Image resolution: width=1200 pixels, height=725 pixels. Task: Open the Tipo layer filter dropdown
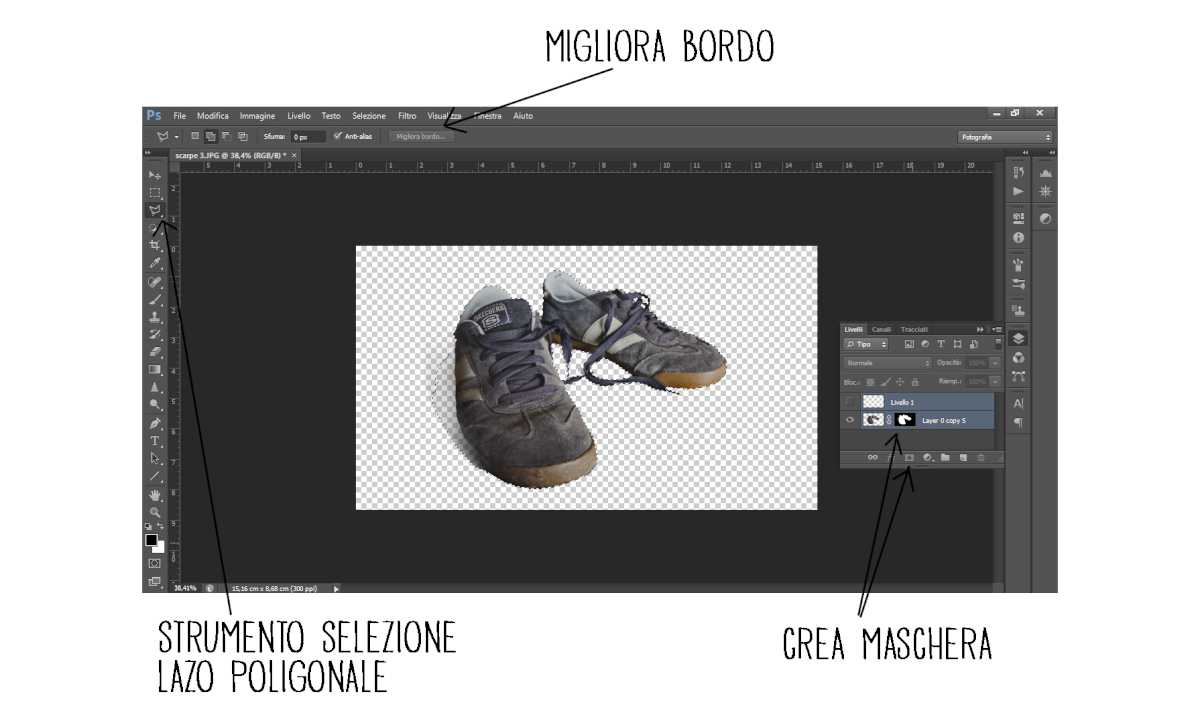click(x=865, y=344)
